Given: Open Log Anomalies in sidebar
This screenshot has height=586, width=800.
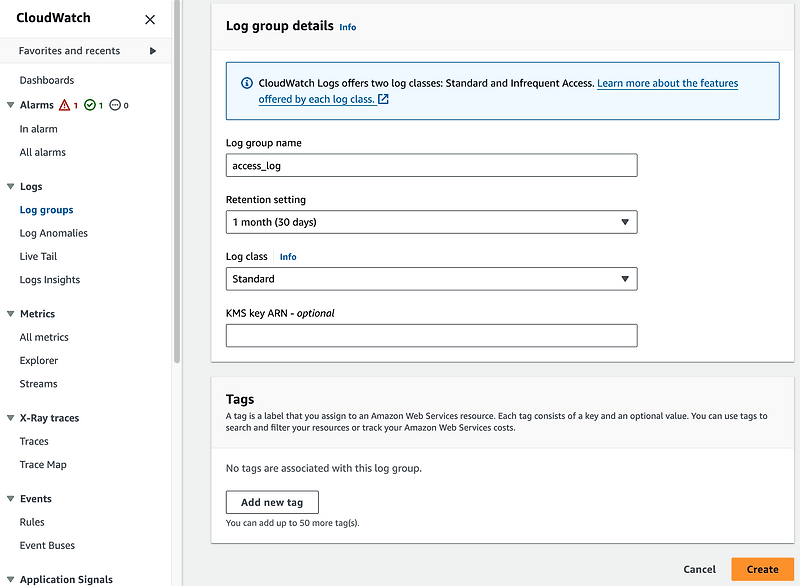Looking at the screenshot, I should coord(54,233).
